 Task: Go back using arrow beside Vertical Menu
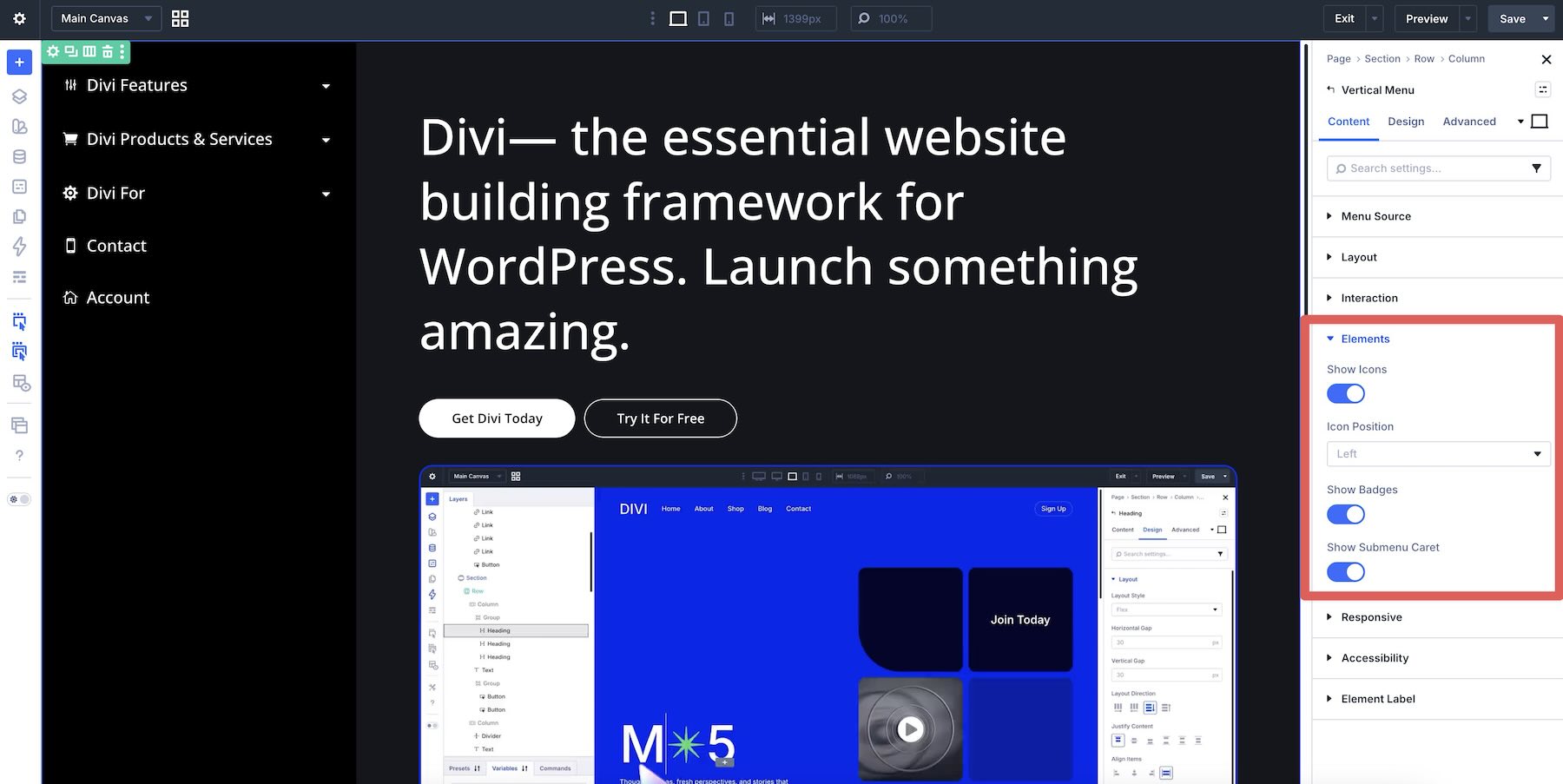[1330, 89]
